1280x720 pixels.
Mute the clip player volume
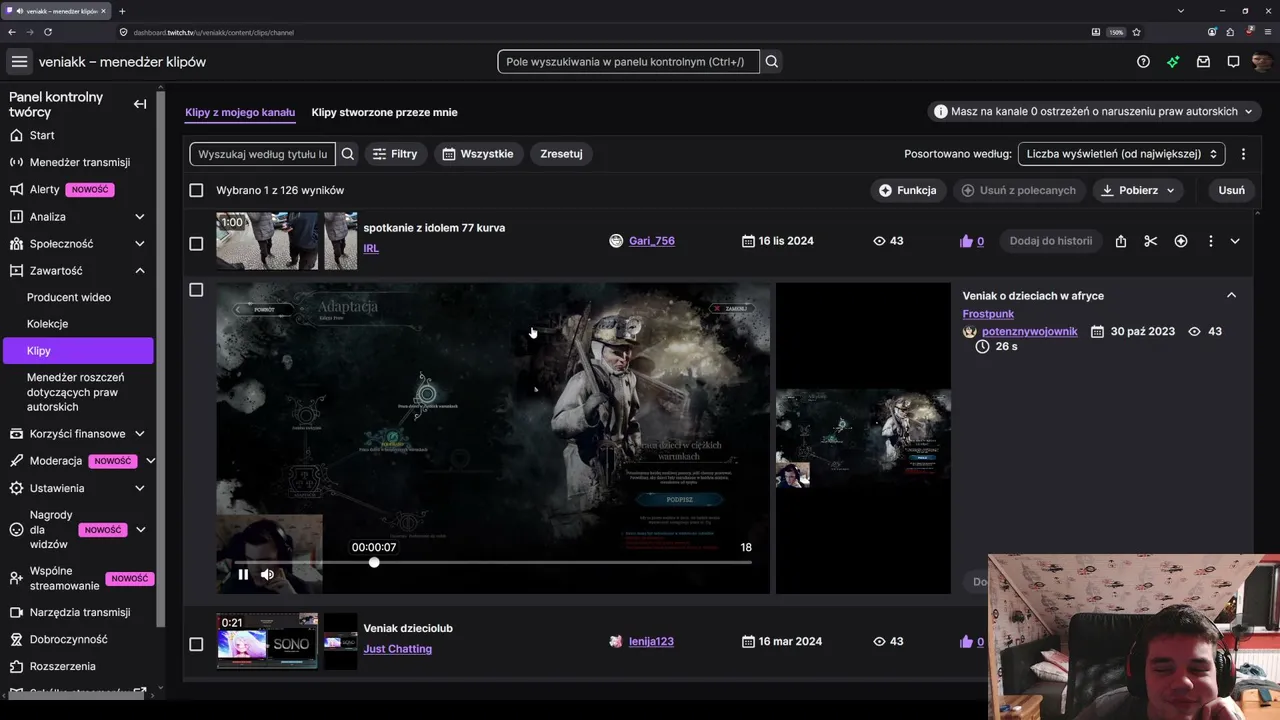click(x=267, y=574)
